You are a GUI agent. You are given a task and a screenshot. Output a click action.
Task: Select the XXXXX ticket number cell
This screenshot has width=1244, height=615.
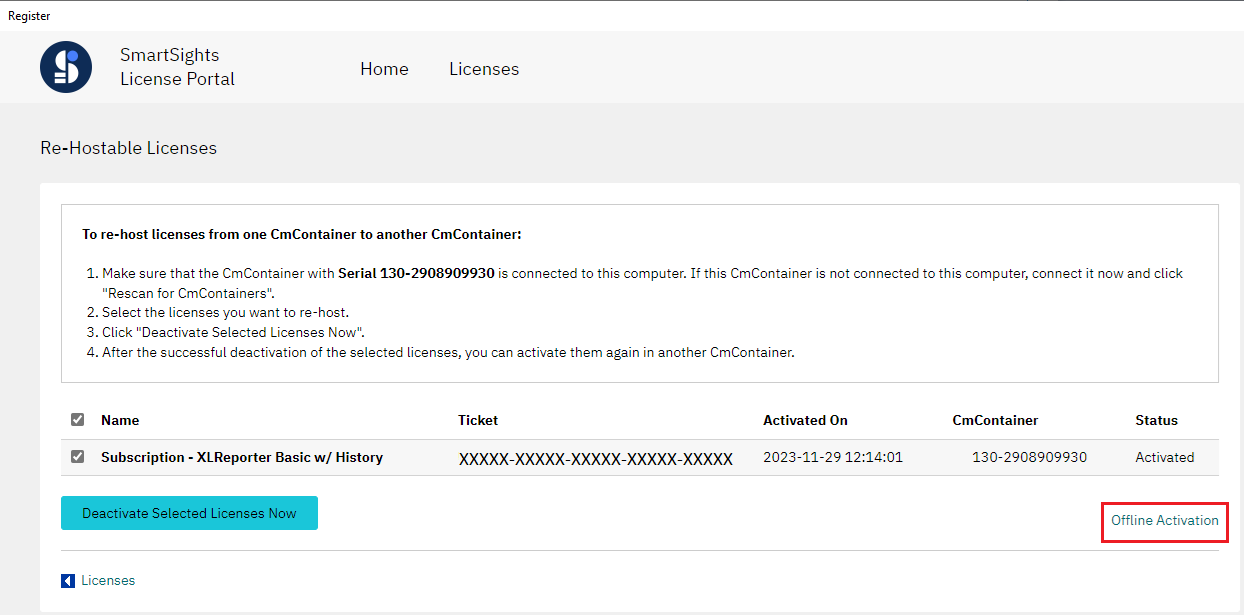click(596, 459)
